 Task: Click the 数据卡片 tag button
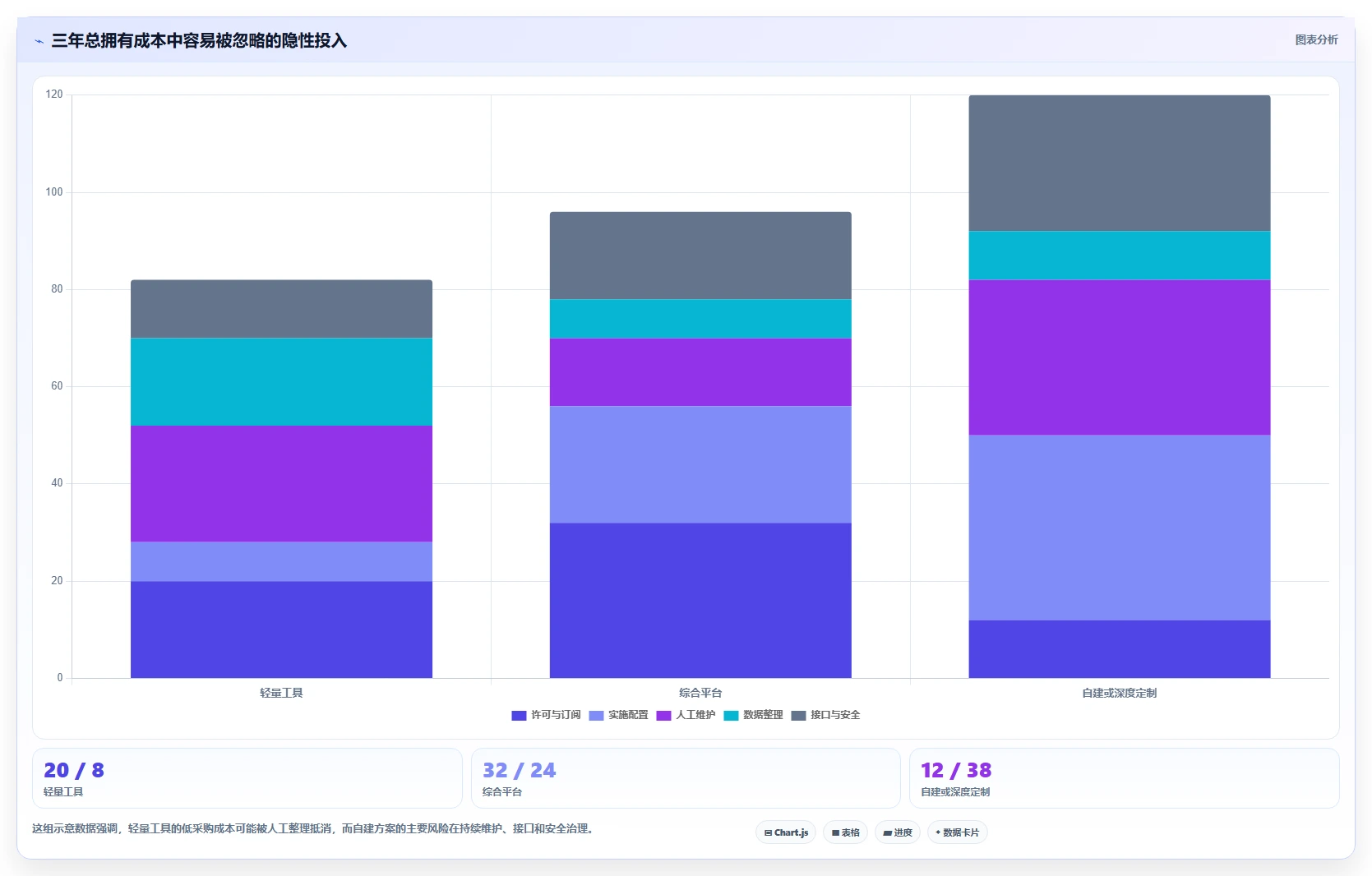click(x=958, y=832)
